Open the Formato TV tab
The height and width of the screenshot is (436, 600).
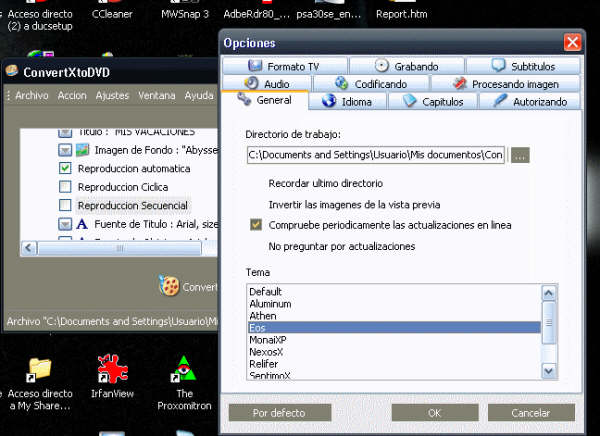point(285,66)
